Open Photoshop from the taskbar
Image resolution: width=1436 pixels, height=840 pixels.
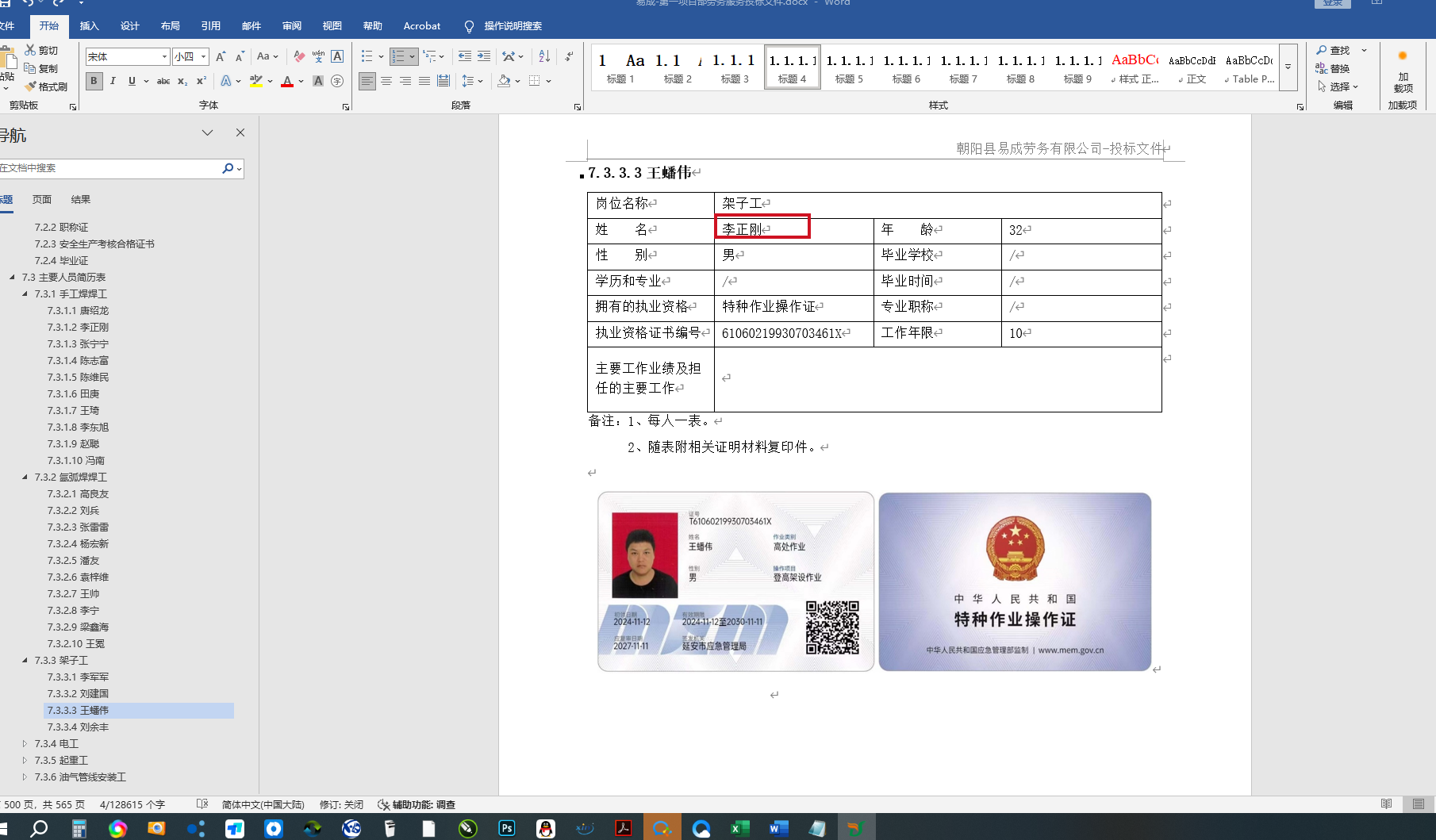pos(506,828)
